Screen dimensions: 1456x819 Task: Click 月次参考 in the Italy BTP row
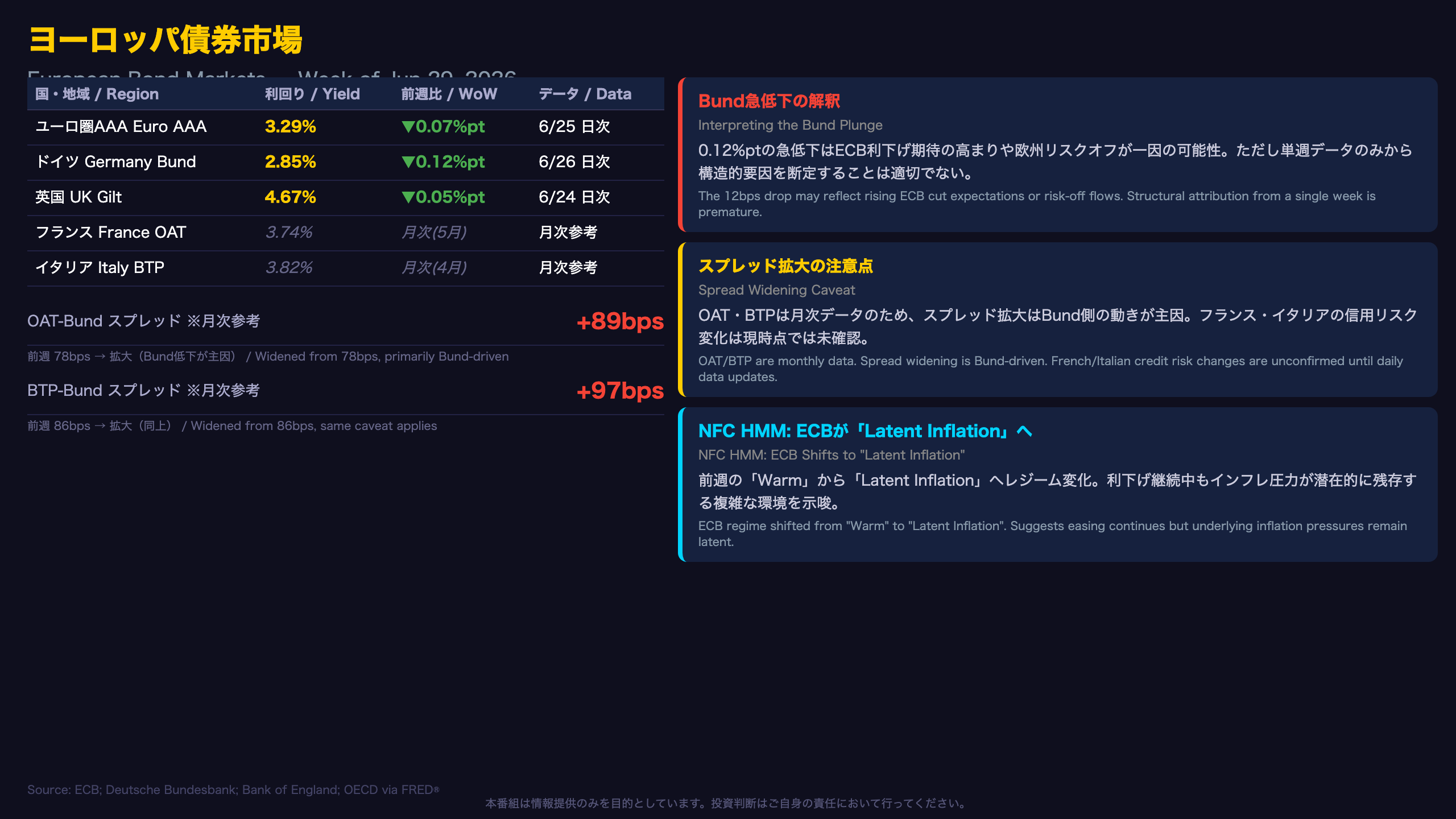coord(568,267)
